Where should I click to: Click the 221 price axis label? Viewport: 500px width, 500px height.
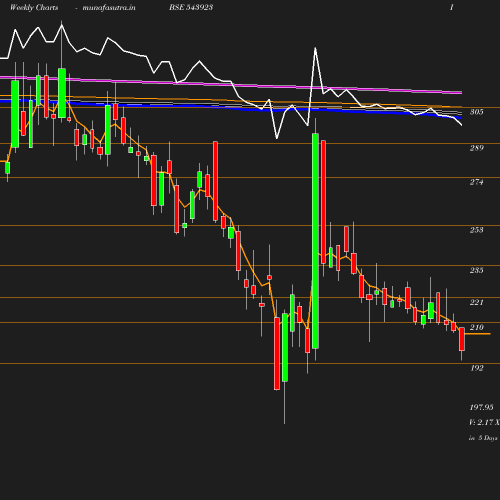476,302
